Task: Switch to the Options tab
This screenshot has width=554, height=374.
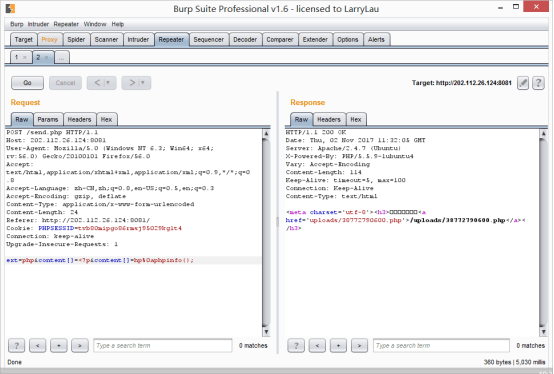Action: pos(348,40)
